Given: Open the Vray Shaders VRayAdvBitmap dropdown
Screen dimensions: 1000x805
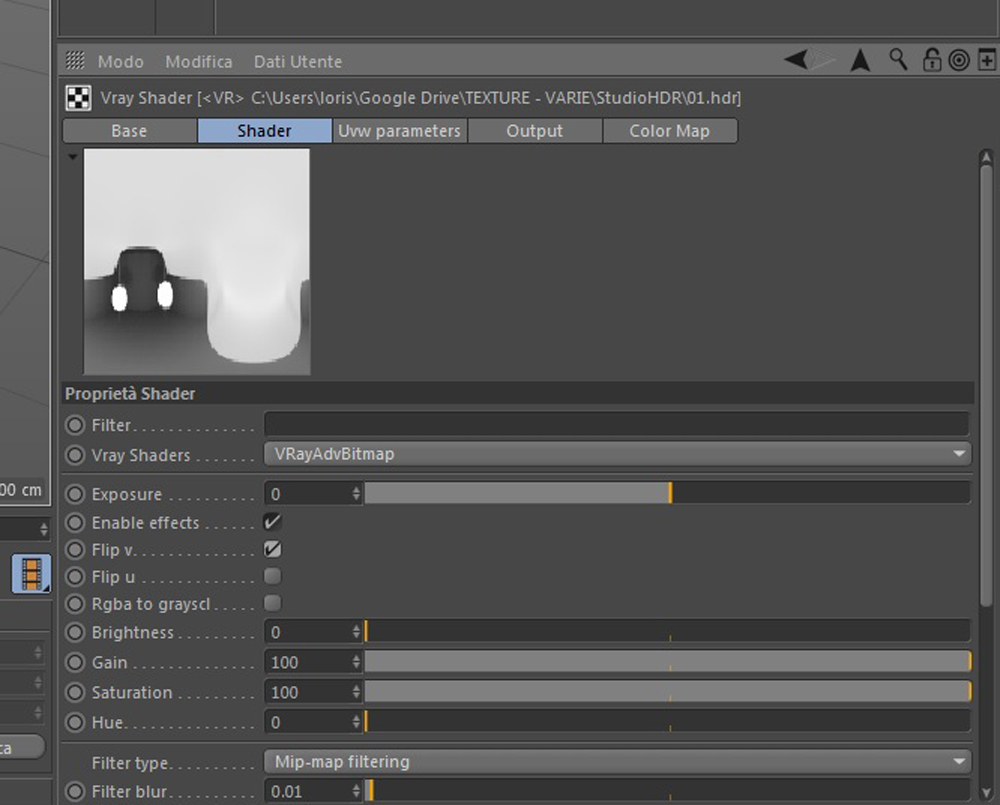Looking at the screenshot, I should point(617,454).
